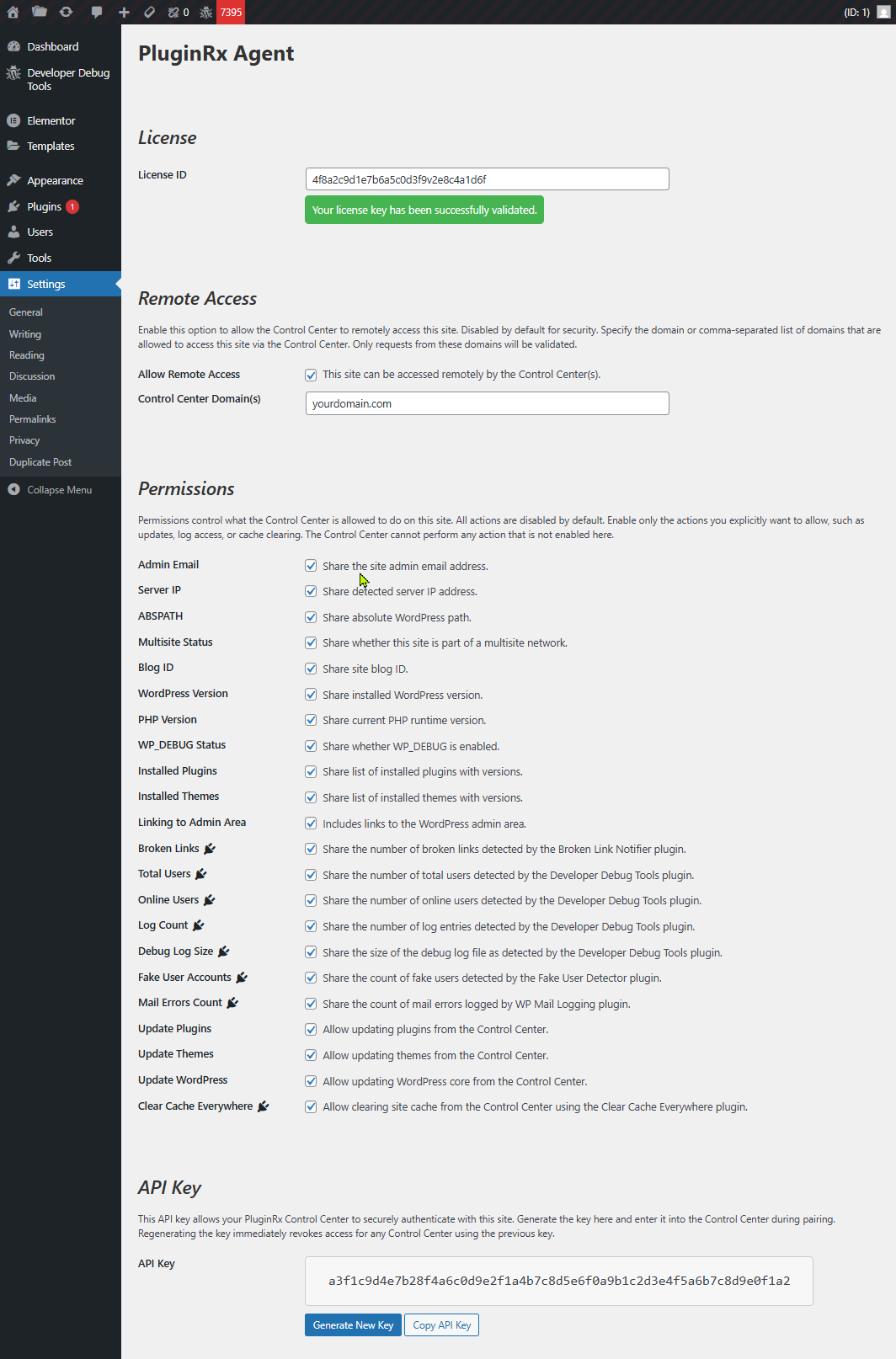Toggle the ABSPATH sharing checkbox
This screenshot has width=896, height=1359.
coord(311,617)
